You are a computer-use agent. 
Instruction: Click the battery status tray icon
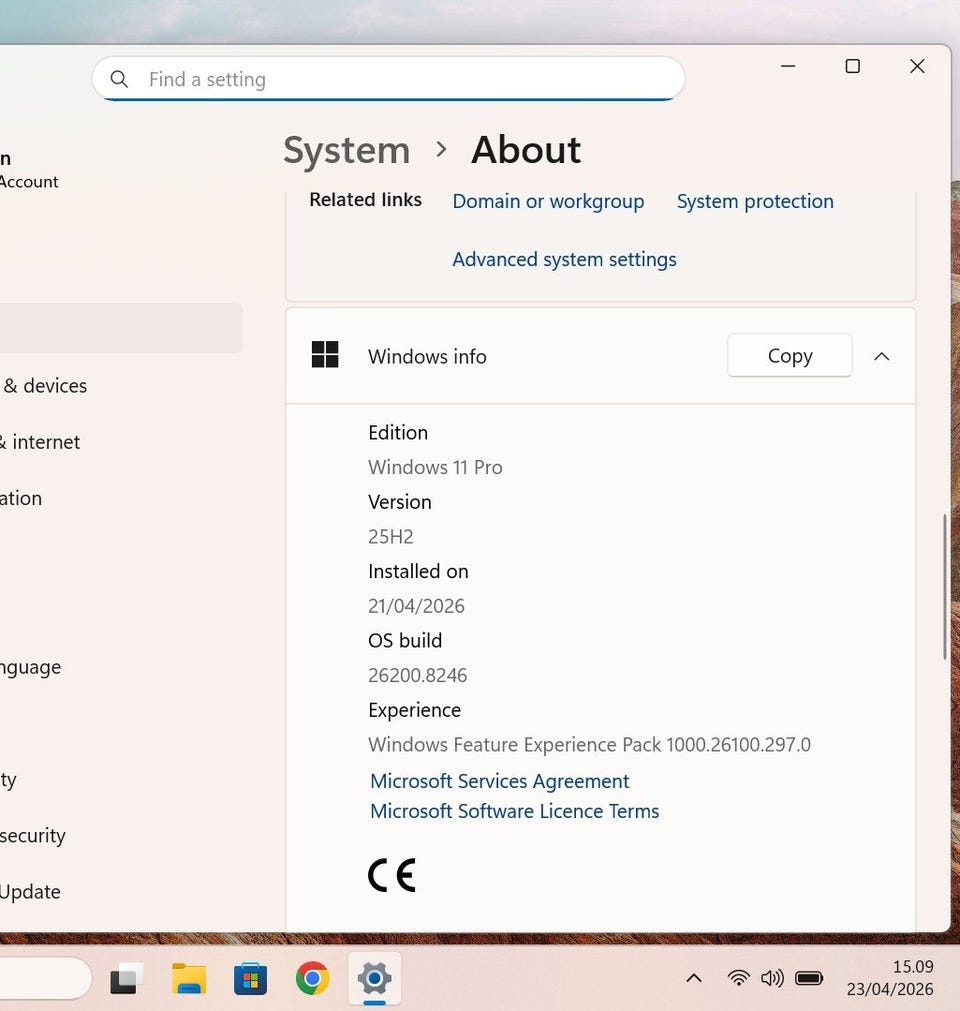808,978
